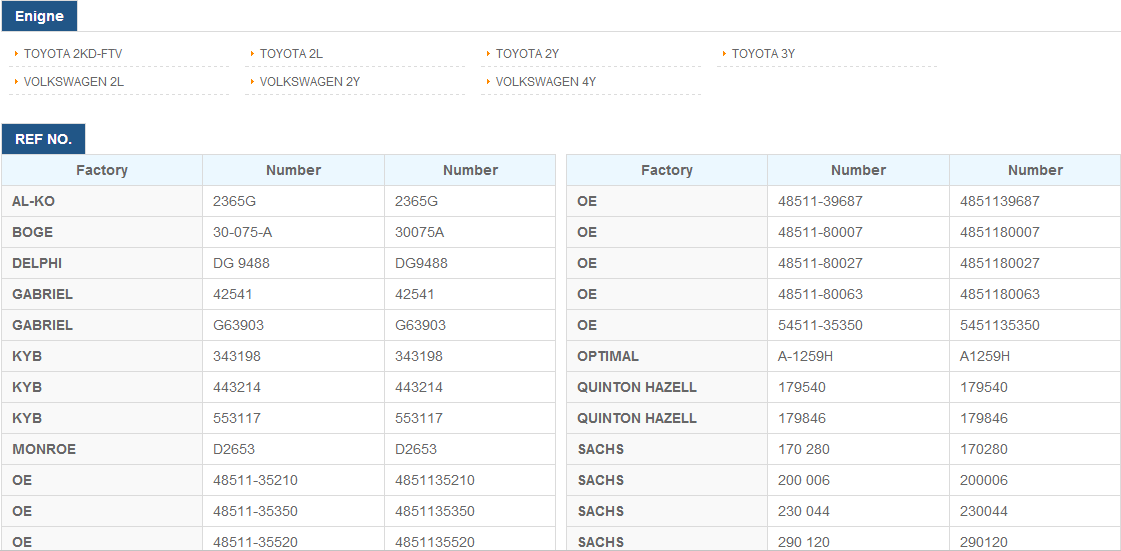Click OE number 4851135210

click(x=435, y=480)
